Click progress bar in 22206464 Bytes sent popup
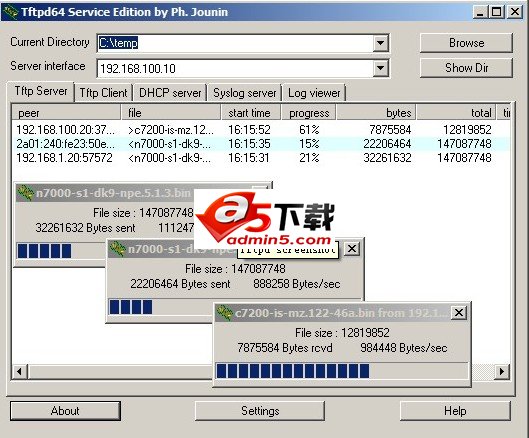This screenshot has width=529, height=438. tap(160, 307)
